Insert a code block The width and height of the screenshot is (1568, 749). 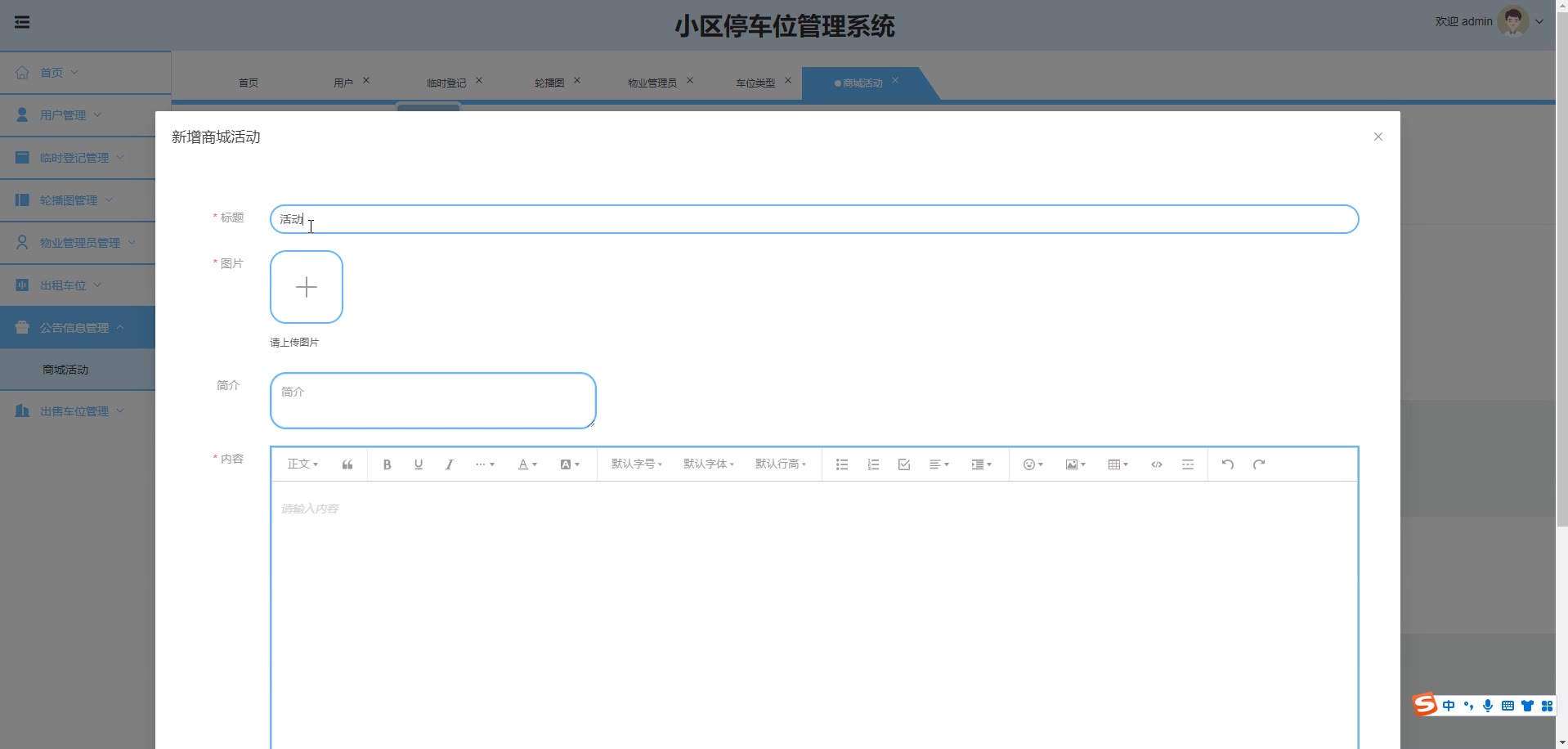click(x=1156, y=464)
